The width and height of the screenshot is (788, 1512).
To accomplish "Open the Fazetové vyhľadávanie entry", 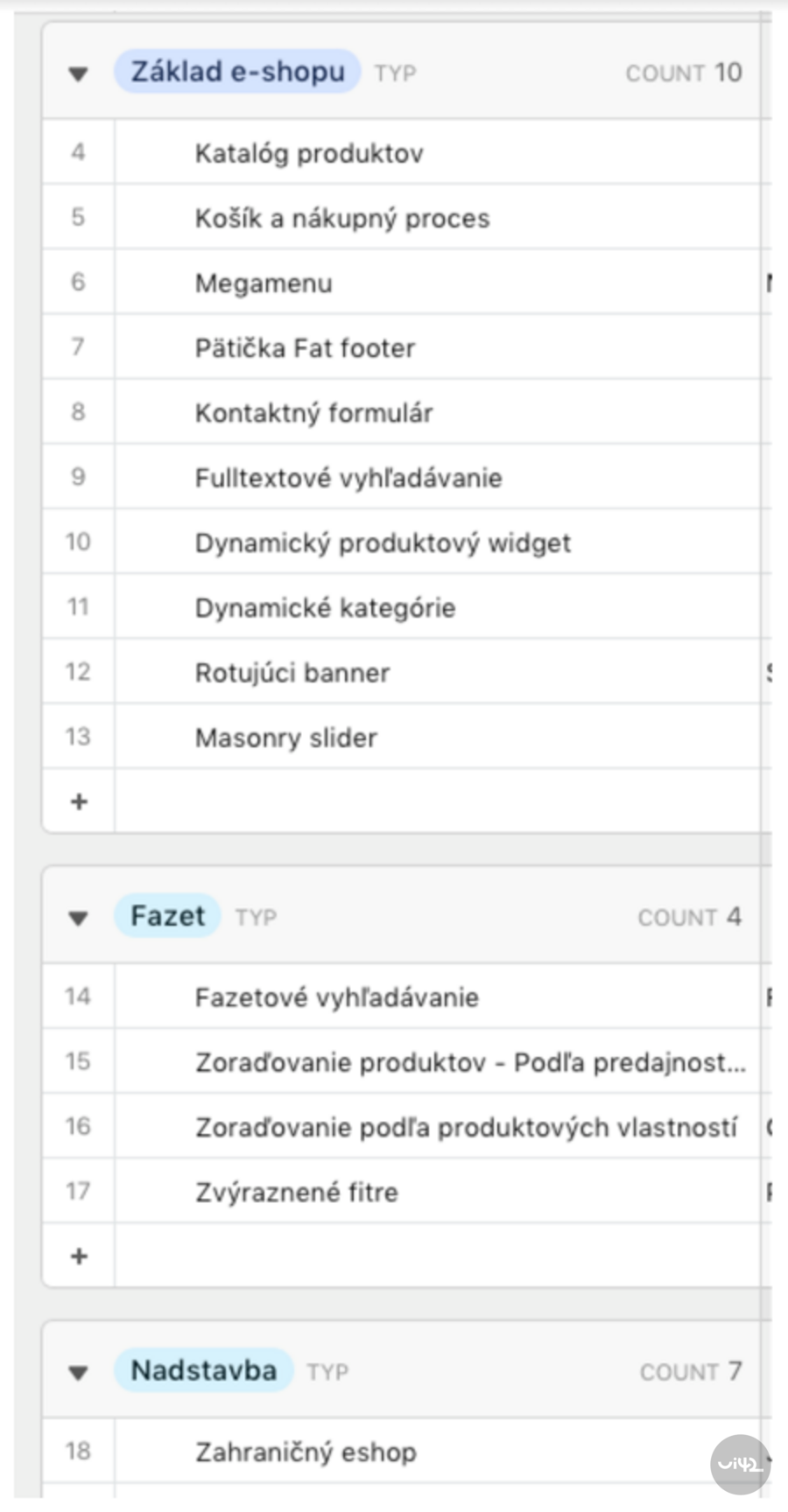I will [337, 997].
